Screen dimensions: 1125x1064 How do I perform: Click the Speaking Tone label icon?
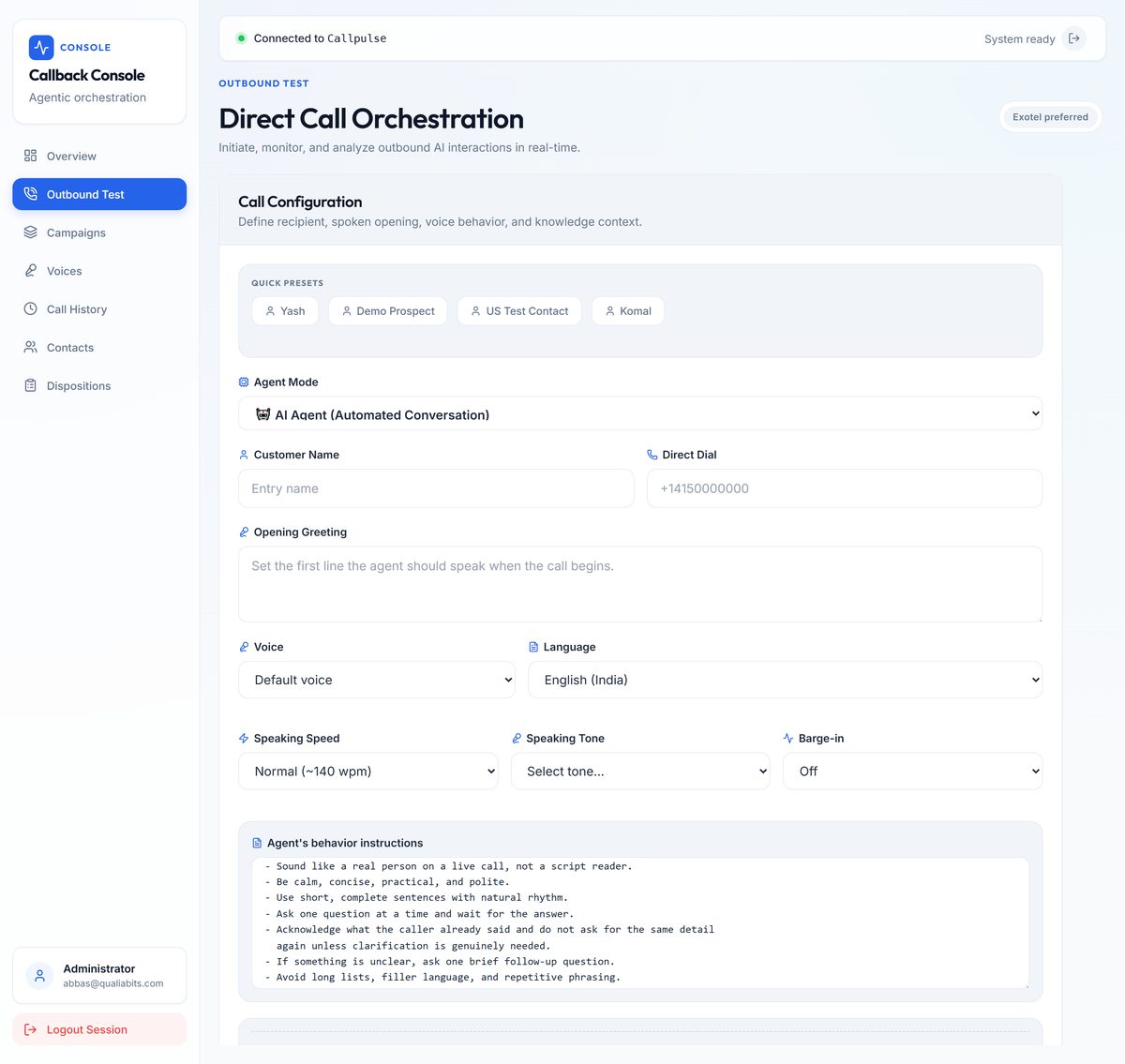pyautogui.click(x=517, y=739)
